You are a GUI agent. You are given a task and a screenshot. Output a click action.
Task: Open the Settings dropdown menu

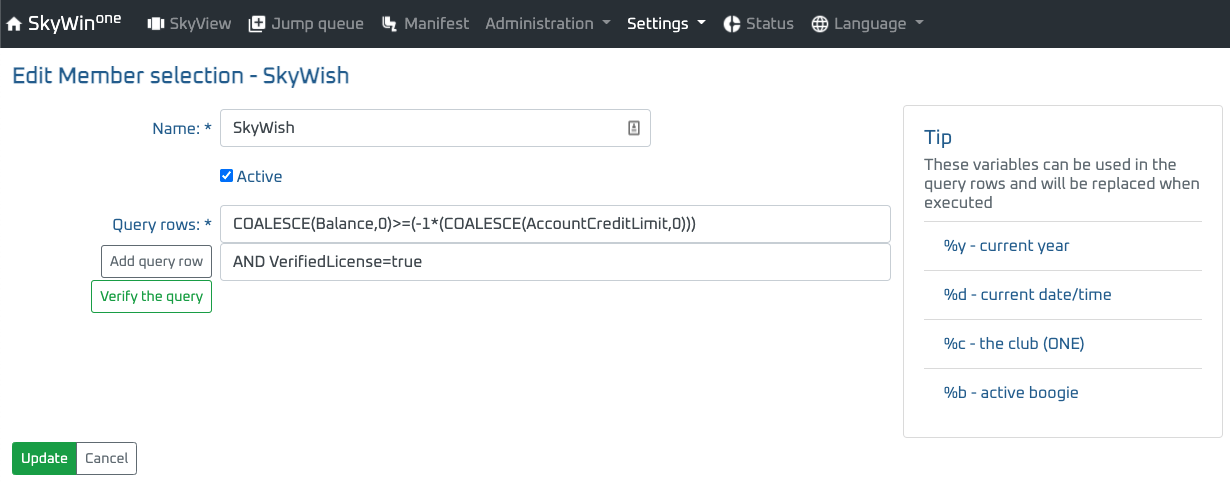tap(666, 24)
